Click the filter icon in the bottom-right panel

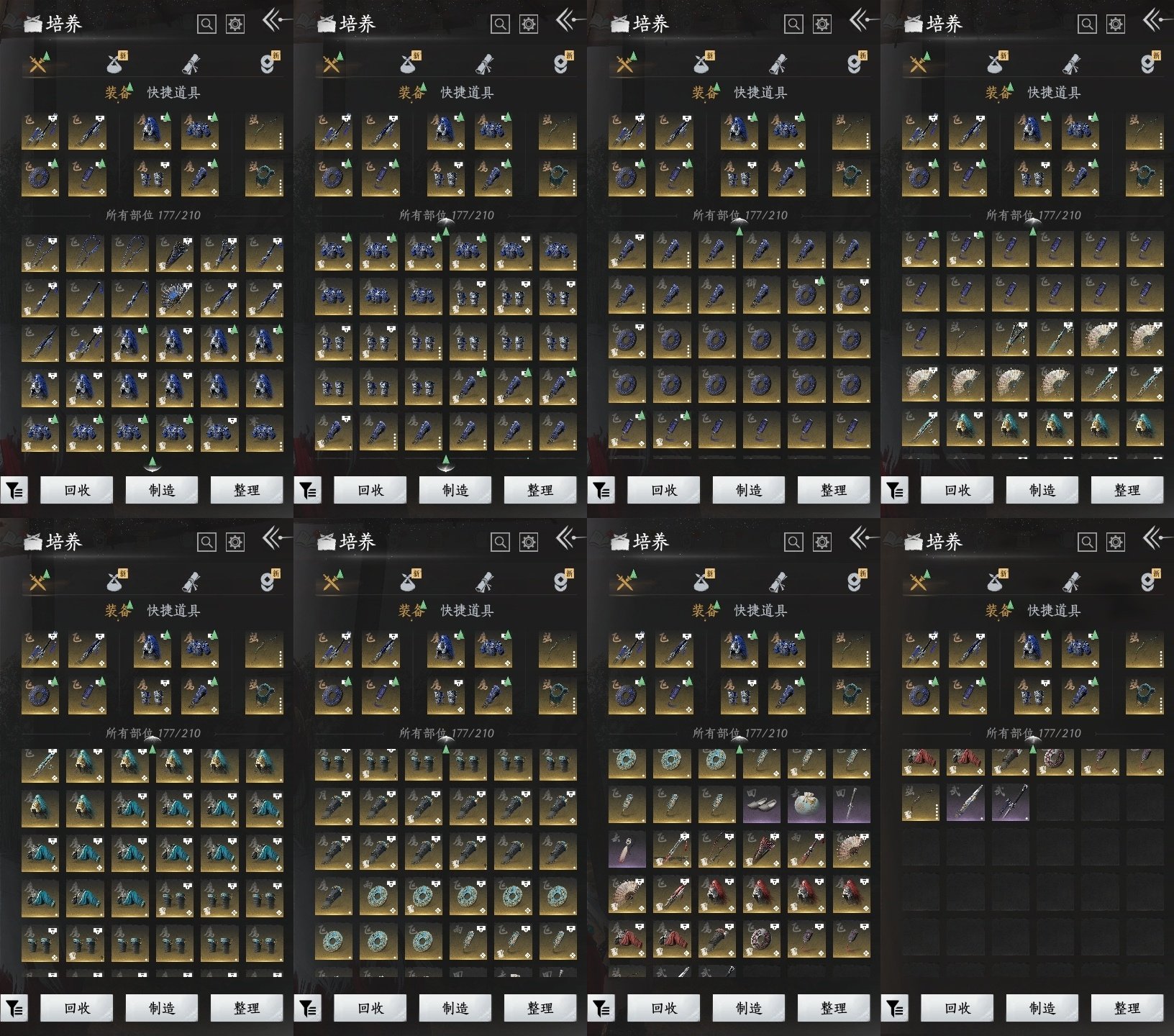click(x=894, y=1009)
